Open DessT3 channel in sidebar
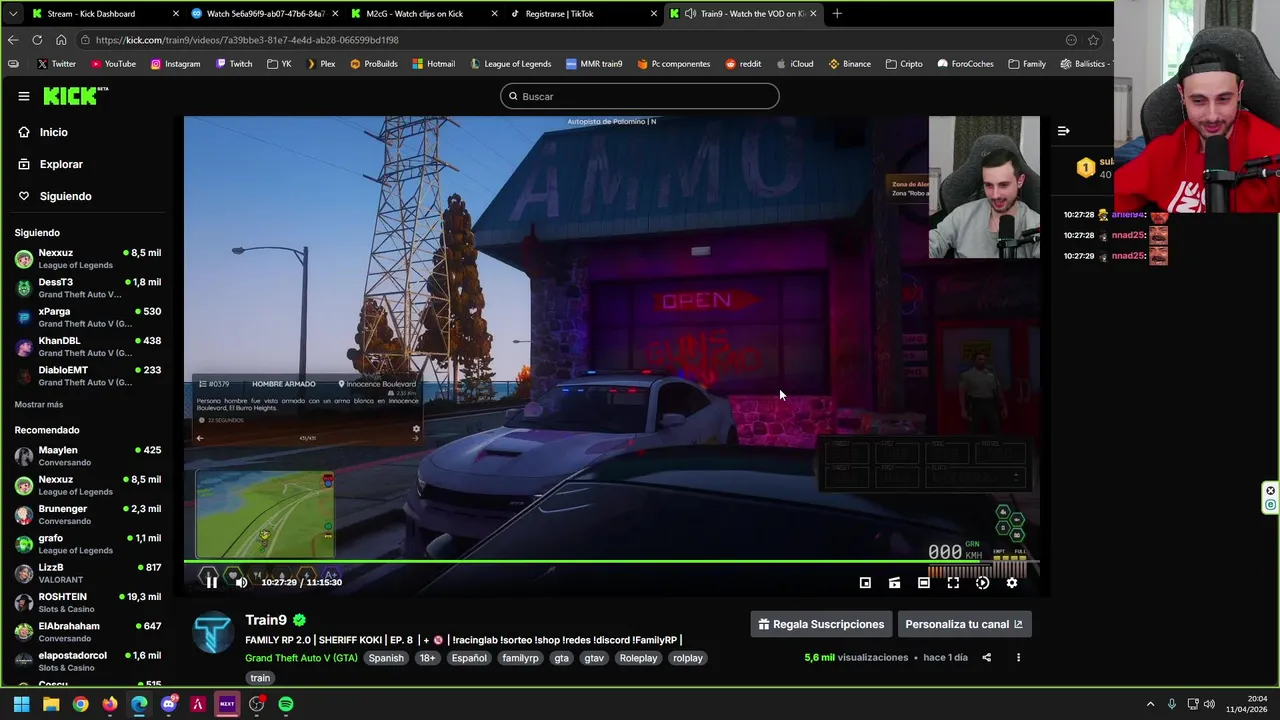The height and width of the screenshot is (720, 1280). [88, 288]
